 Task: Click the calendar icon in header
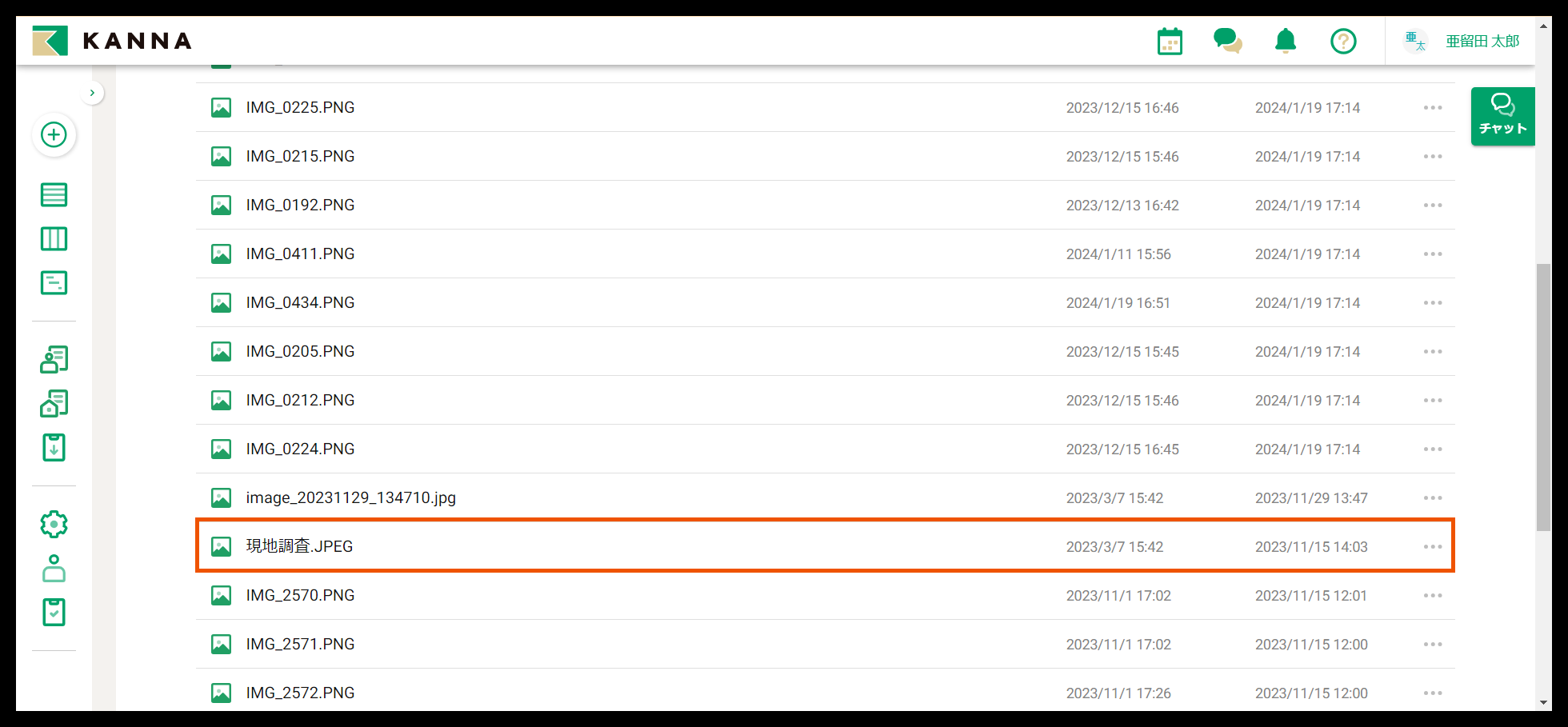click(1170, 42)
